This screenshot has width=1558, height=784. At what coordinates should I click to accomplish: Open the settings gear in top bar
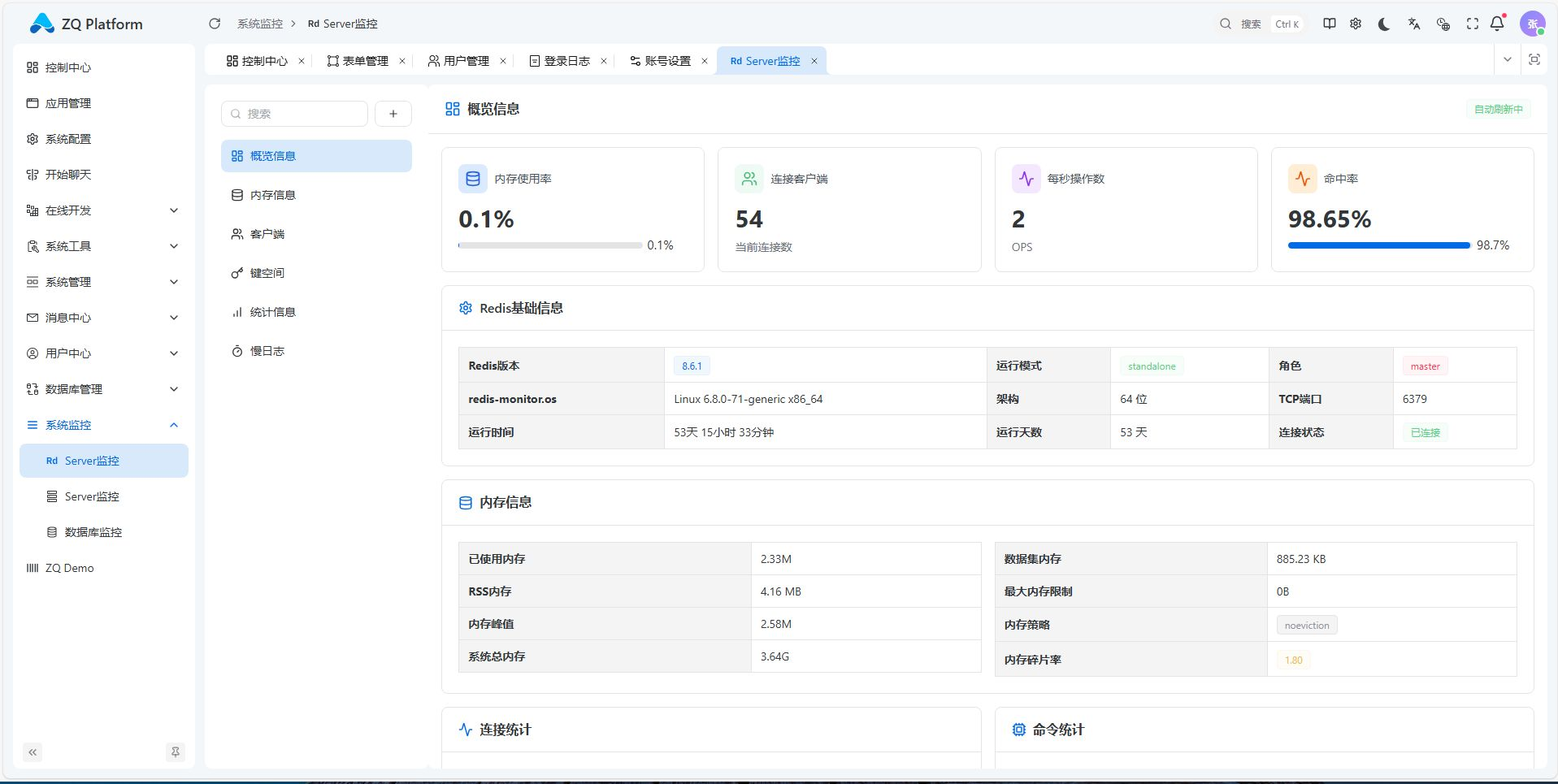tap(1356, 24)
